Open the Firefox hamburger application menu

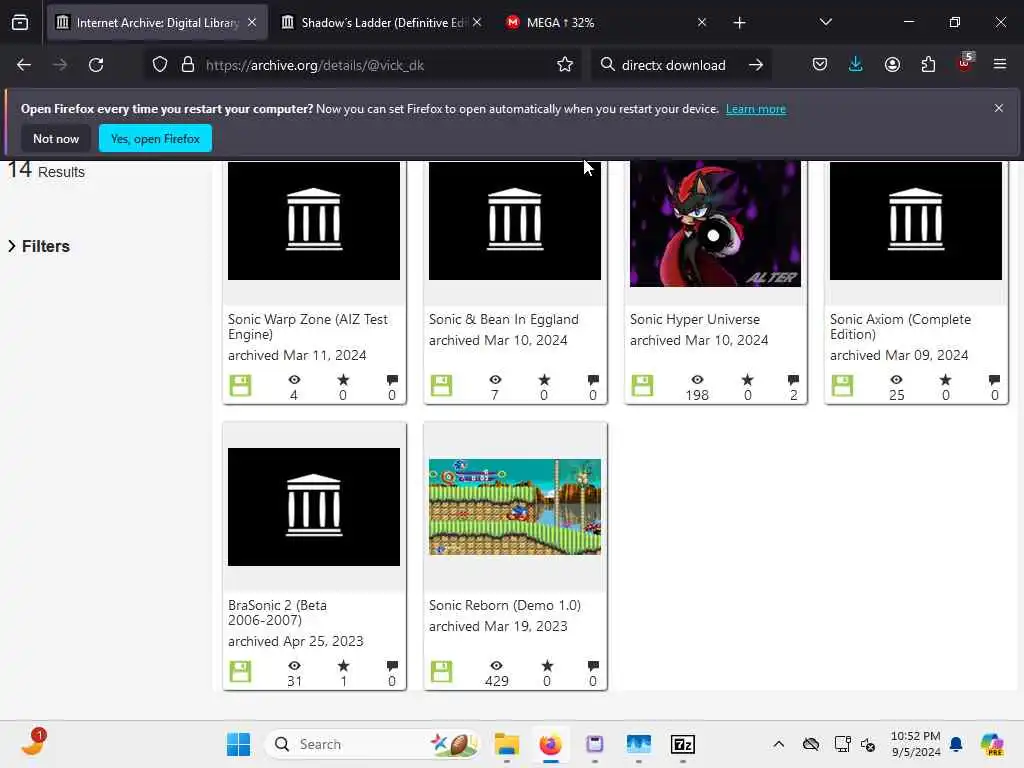(x=999, y=65)
